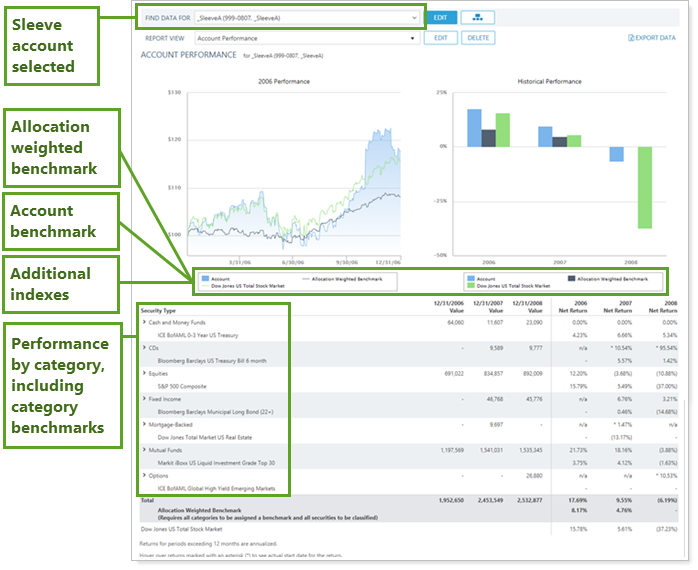This screenshot has width=698, height=570.
Task: Click the account hierarchy tree icon button
Action: (x=477, y=17)
